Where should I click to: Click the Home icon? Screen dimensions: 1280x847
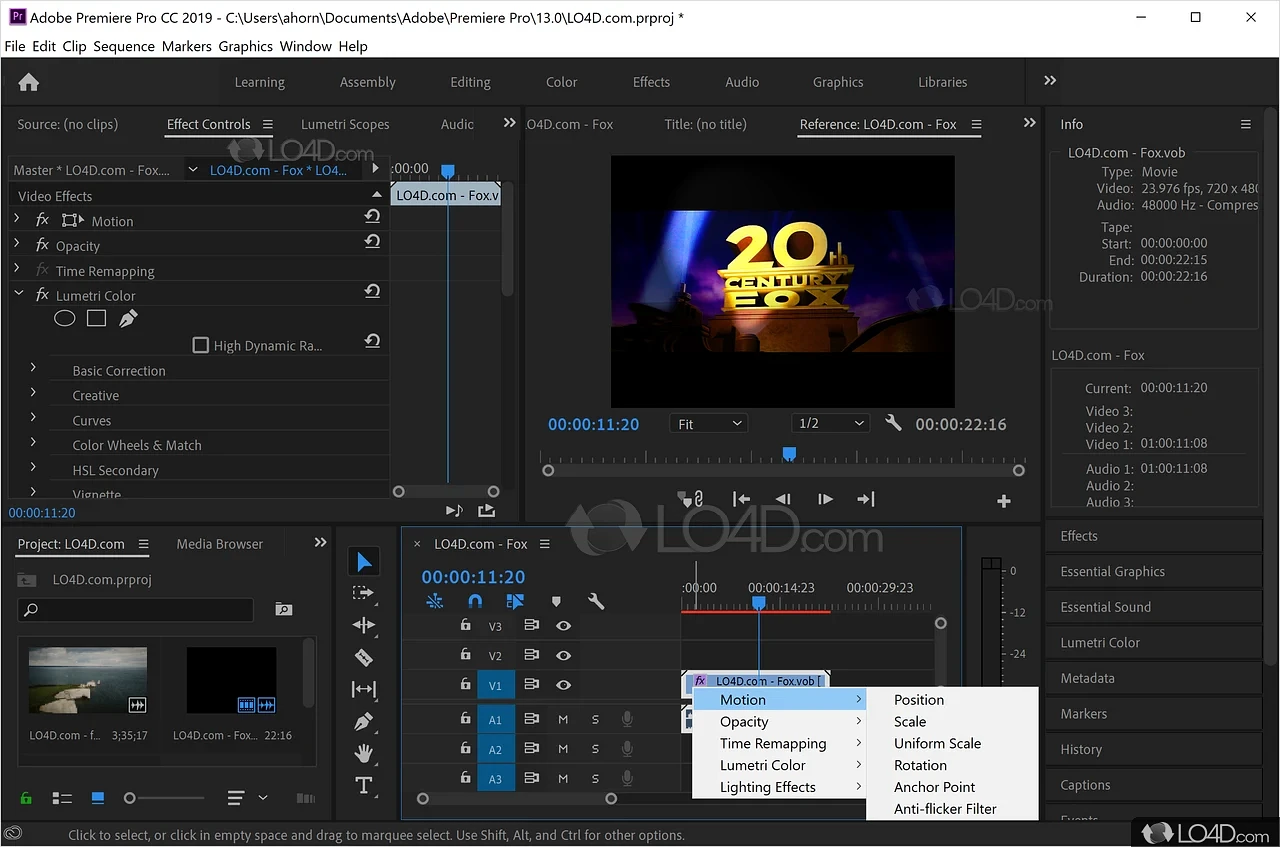point(29,82)
